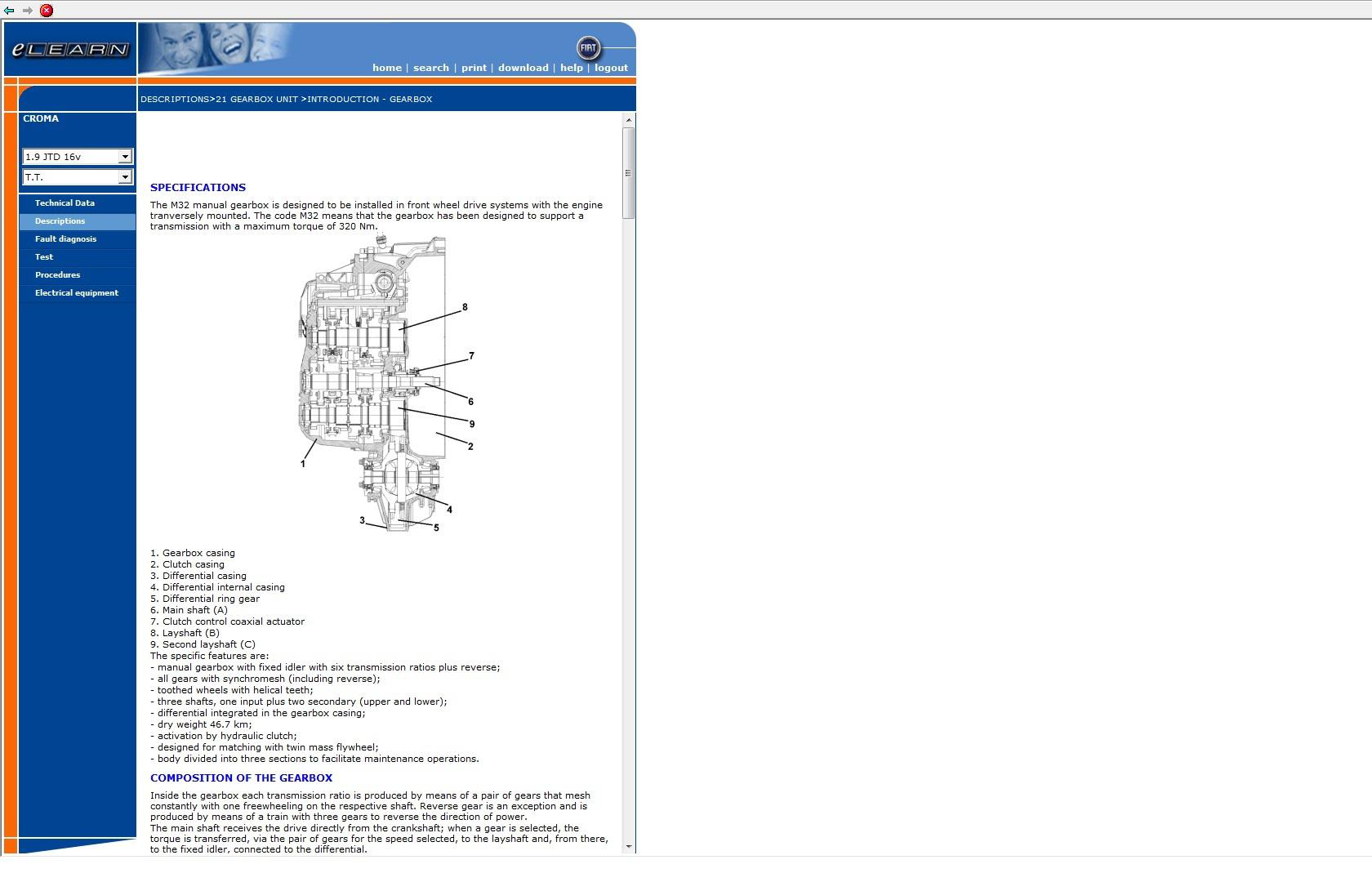The height and width of the screenshot is (882, 1372).
Task: Click list item '4. Differential internal casing'
Action: pyautogui.click(x=217, y=588)
